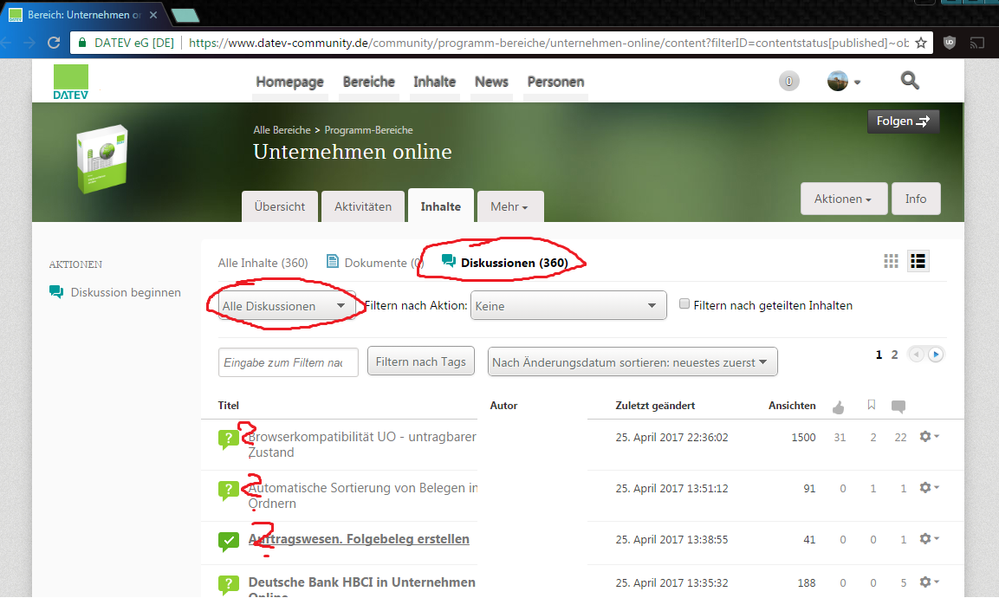This screenshot has width=999, height=606.
Task: Open gear menu for Automatische Sortierung row
Action: [929, 487]
